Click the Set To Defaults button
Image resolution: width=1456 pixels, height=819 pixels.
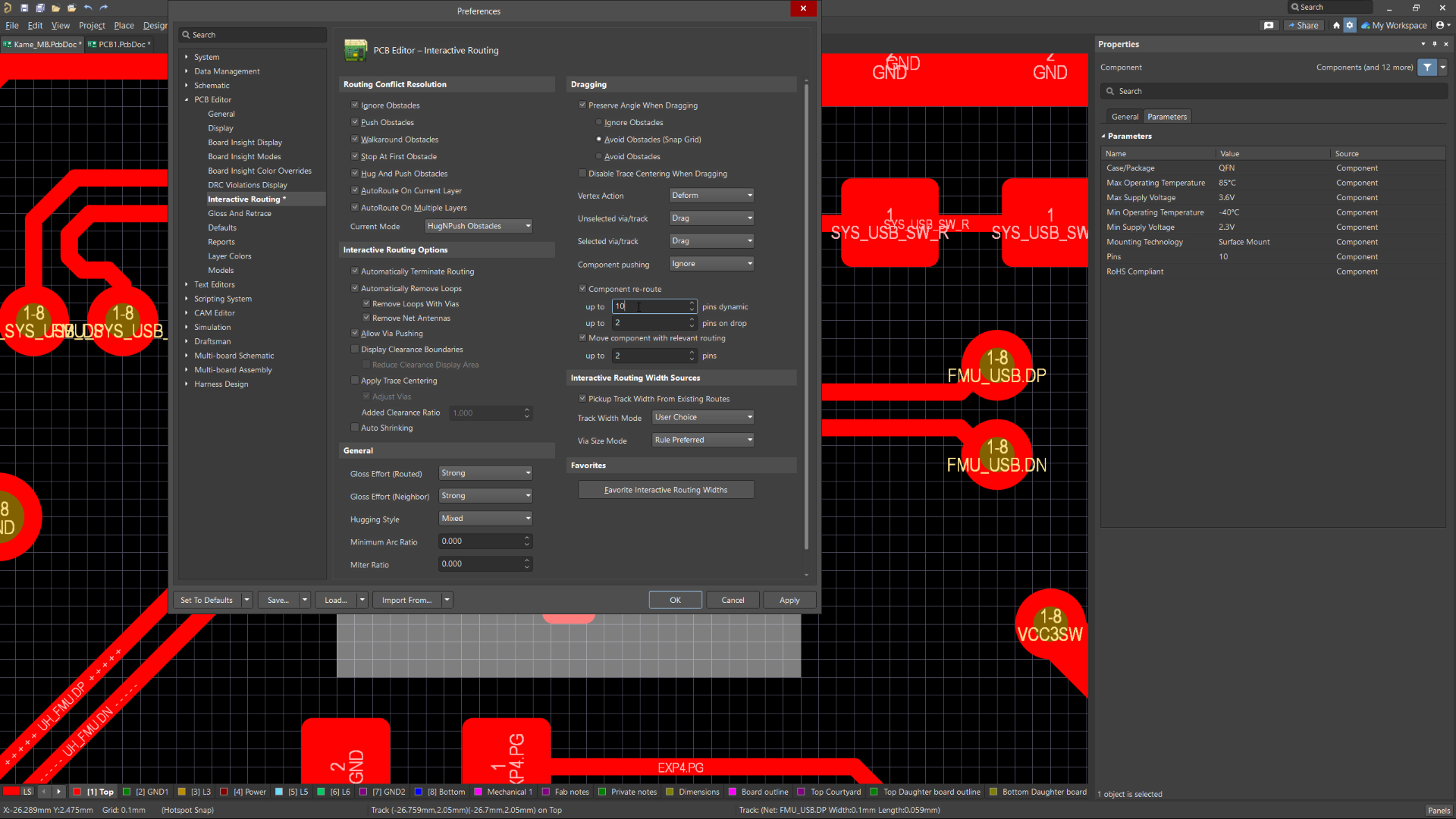coord(206,599)
